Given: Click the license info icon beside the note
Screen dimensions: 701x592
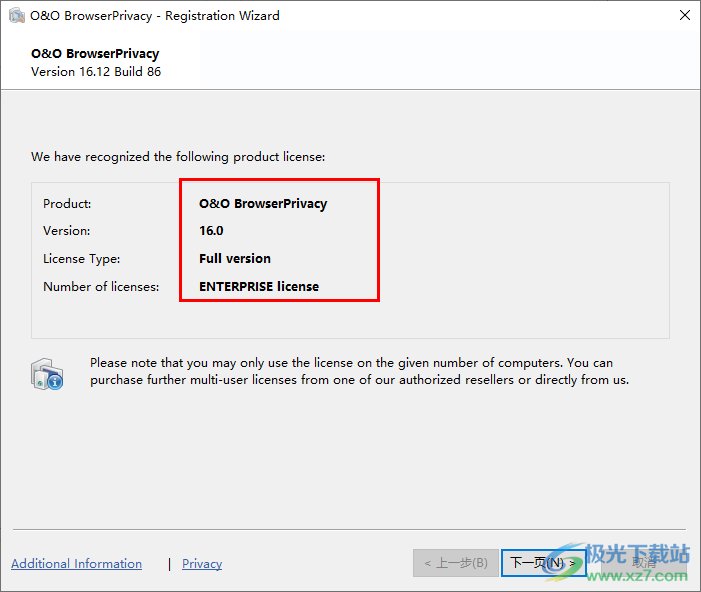Looking at the screenshot, I should 47,374.
